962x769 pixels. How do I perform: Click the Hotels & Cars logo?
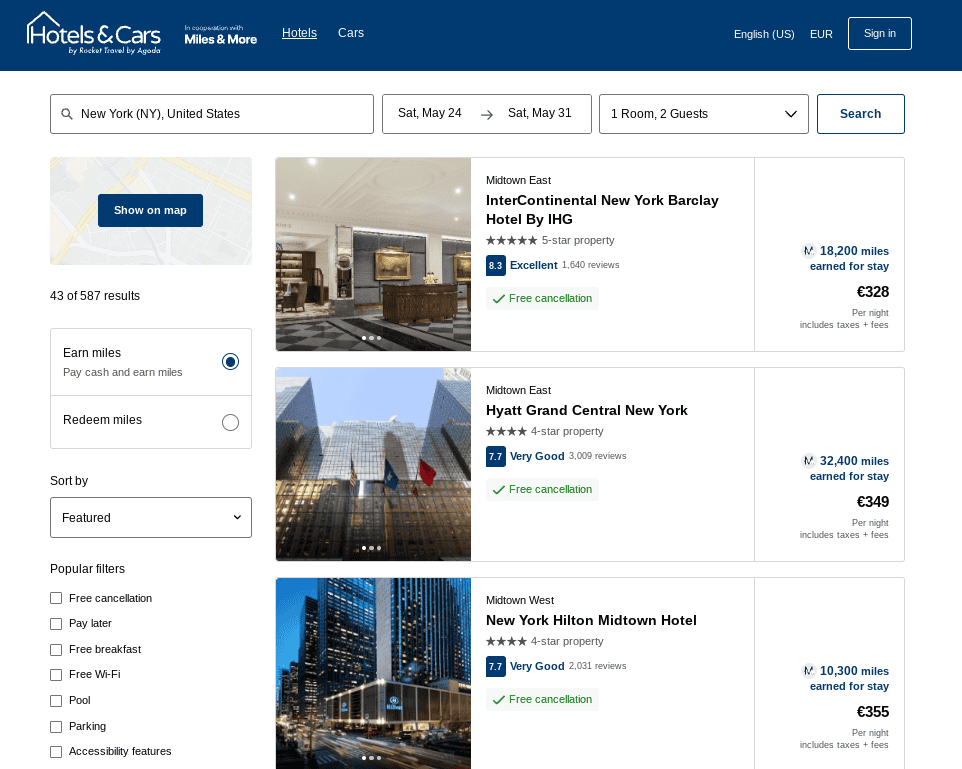[x=93, y=34]
